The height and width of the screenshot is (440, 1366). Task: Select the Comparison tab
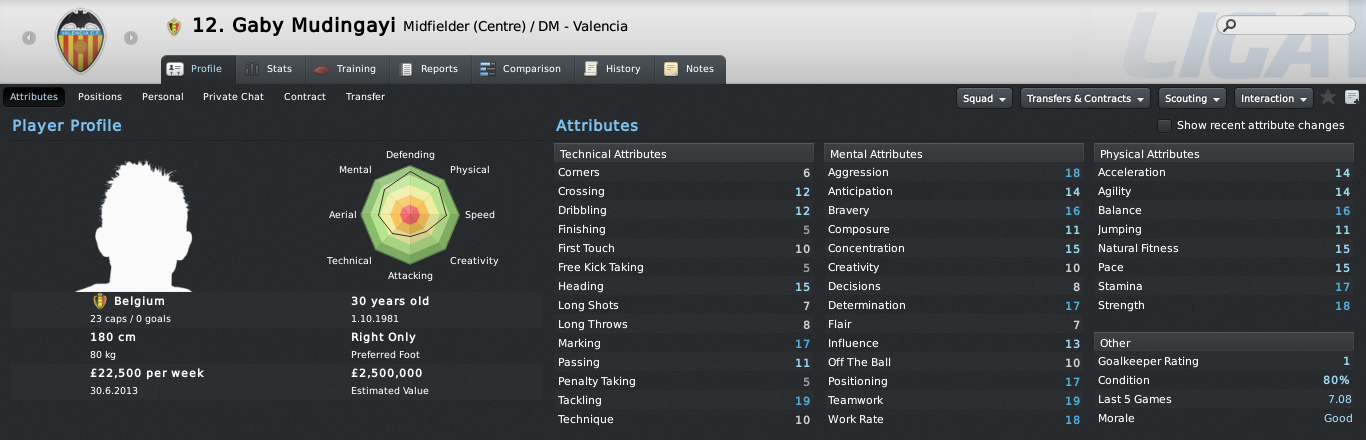[x=521, y=69]
